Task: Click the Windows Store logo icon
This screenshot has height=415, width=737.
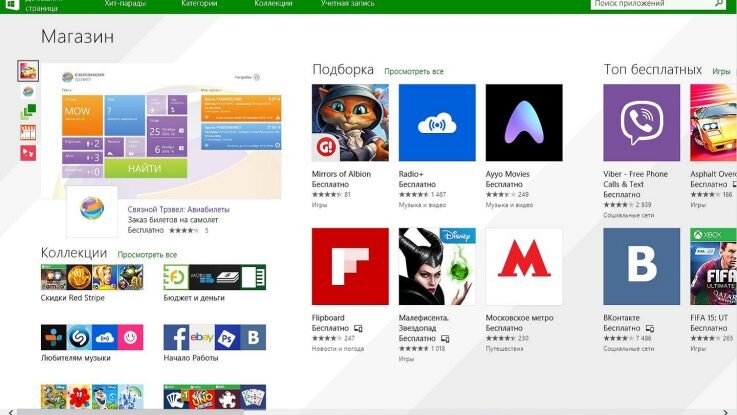Action: click(11, 5)
